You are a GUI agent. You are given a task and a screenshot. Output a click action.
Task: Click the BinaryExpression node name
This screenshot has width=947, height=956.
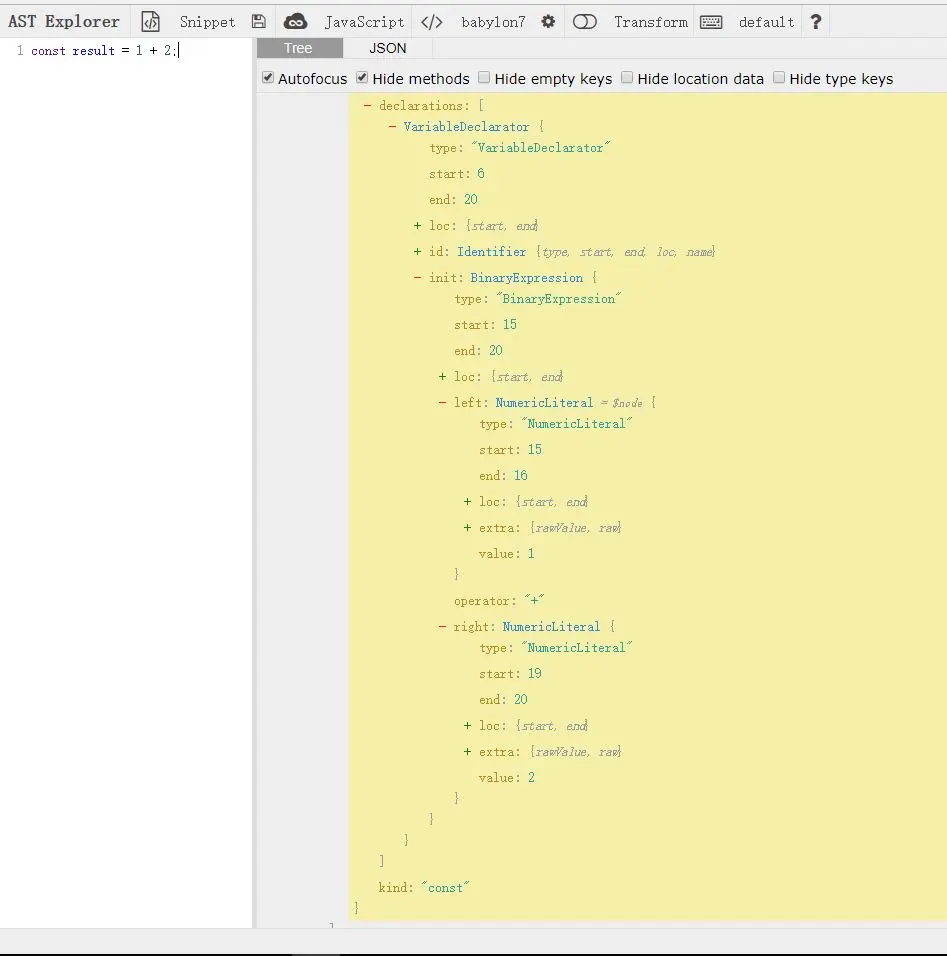click(x=527, y=277)
